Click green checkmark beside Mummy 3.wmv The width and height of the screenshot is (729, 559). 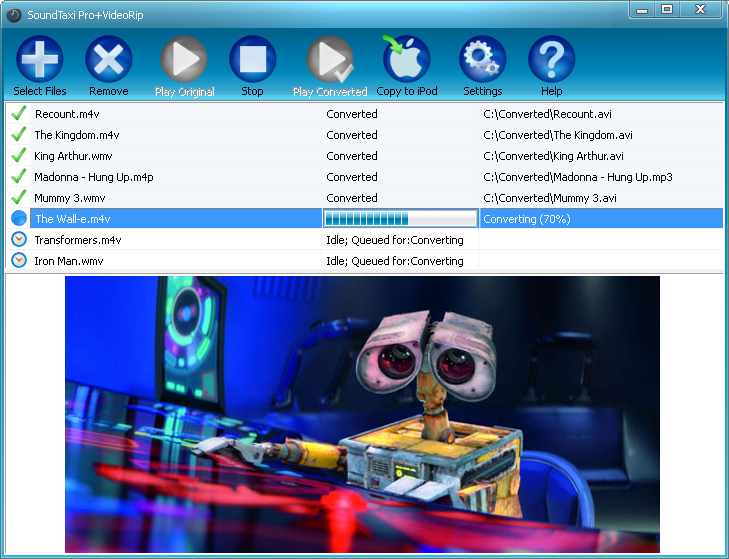point(18,198)
